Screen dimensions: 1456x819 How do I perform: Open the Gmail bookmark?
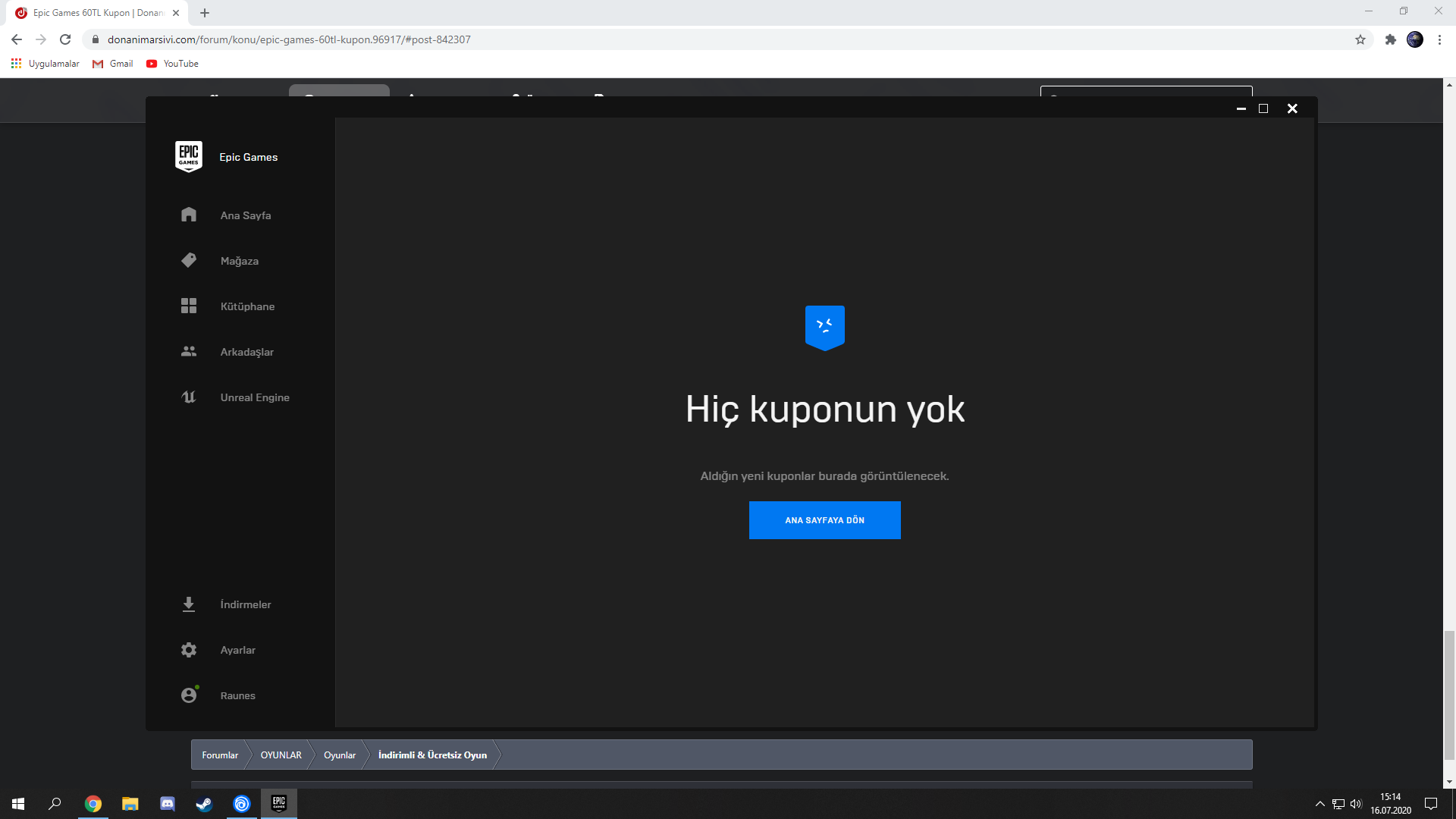pos(113,64)
